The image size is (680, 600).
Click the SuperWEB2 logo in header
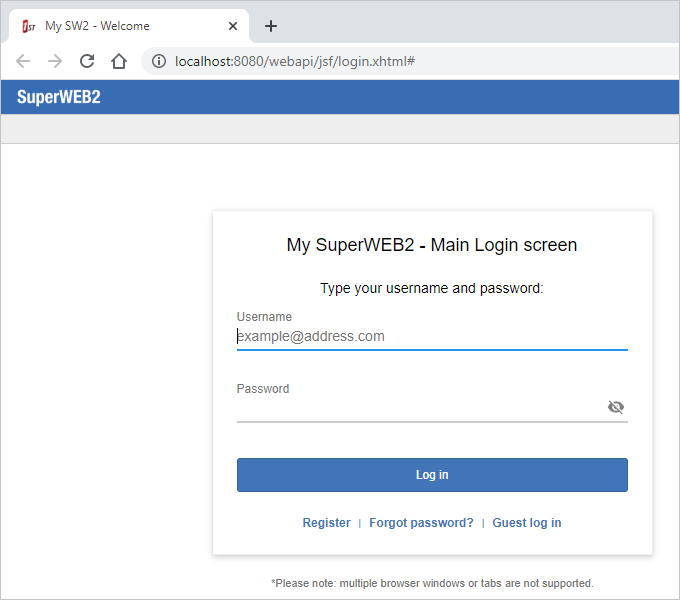[59, 97]
